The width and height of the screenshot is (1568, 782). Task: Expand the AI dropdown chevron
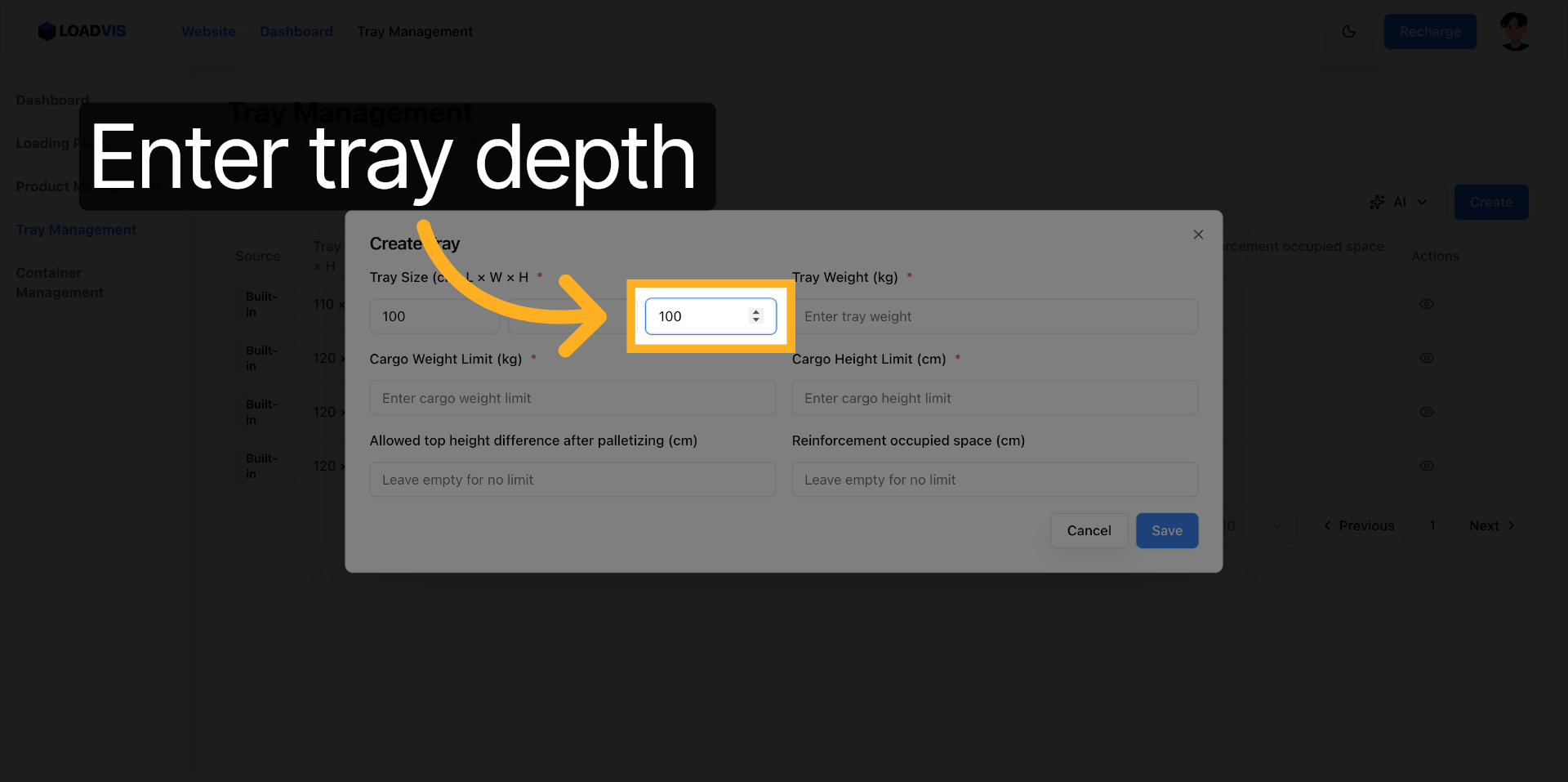click(x=1422, y=203)
